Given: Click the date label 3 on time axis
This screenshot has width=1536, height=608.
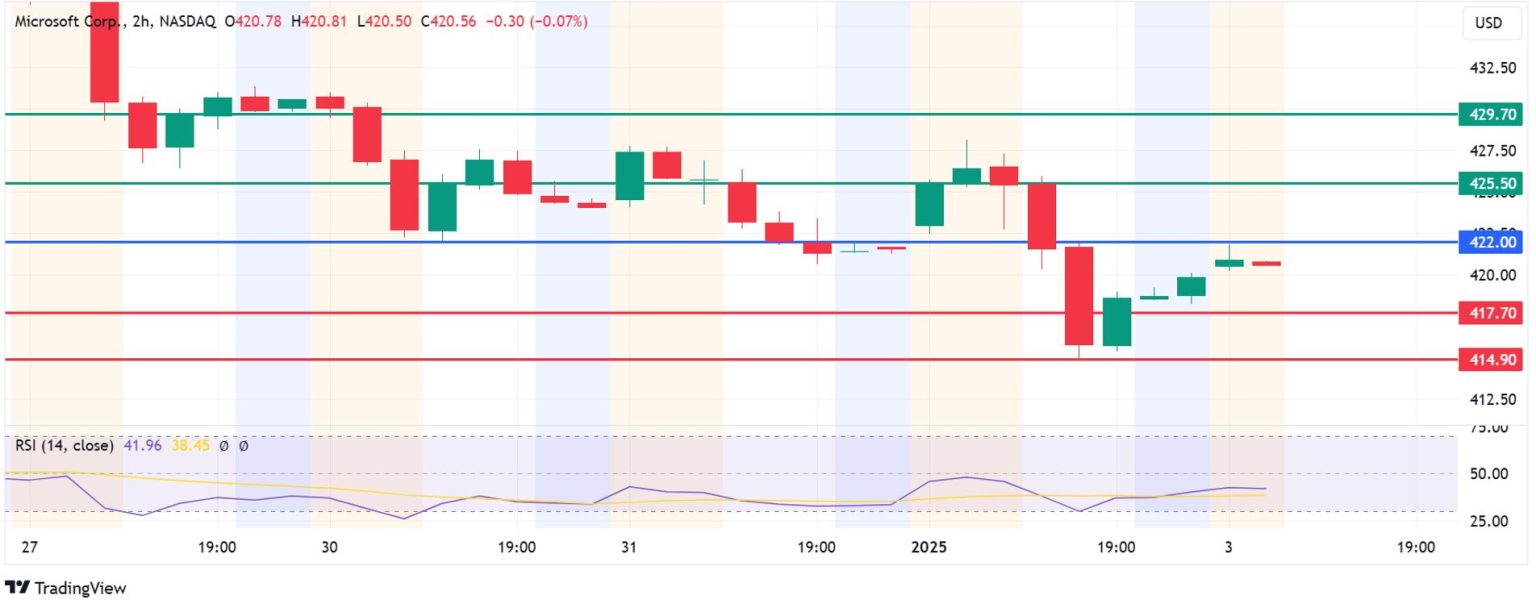Looking at the screenshot, I should coord(1228,547).
